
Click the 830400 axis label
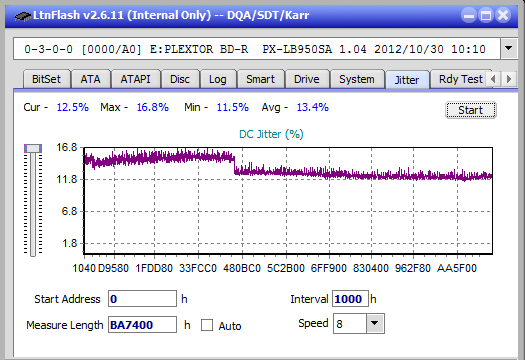point(371,268)
